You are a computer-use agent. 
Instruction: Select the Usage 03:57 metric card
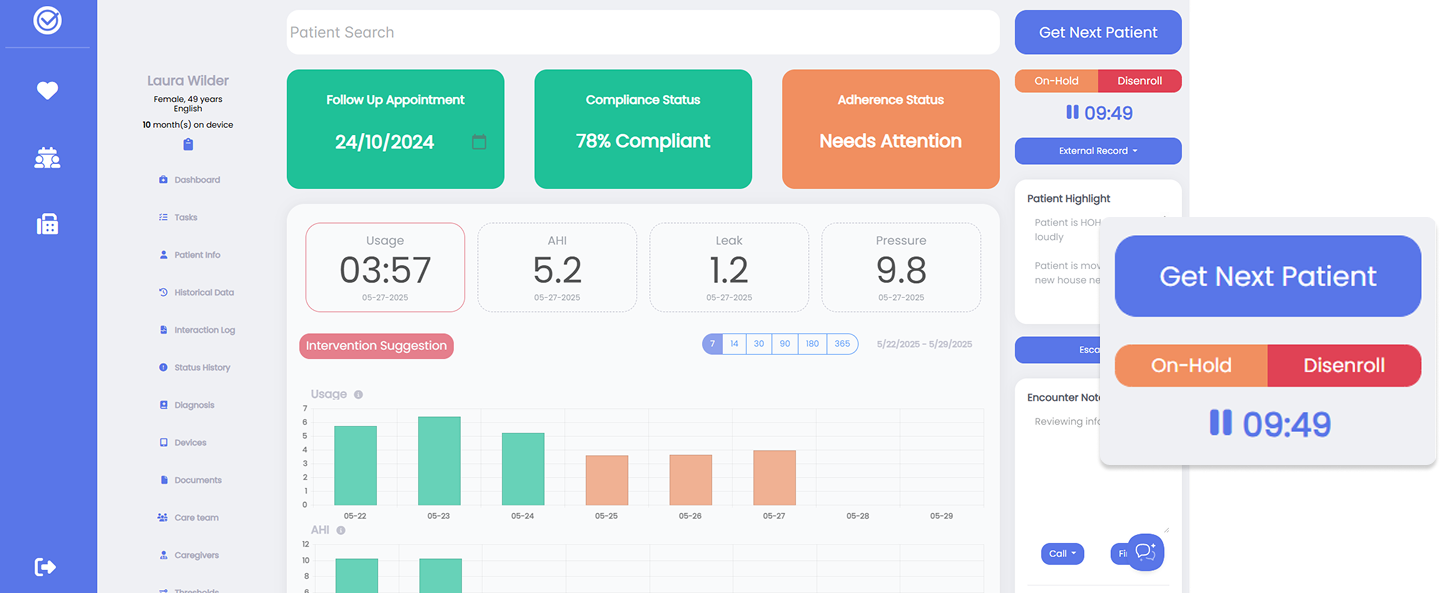(x=385, y=267)
